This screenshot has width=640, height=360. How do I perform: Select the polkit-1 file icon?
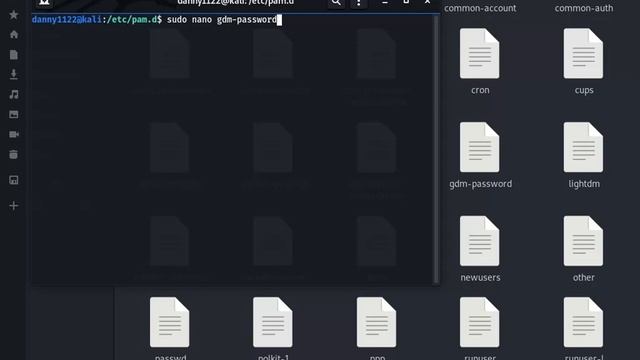(273, 322)
